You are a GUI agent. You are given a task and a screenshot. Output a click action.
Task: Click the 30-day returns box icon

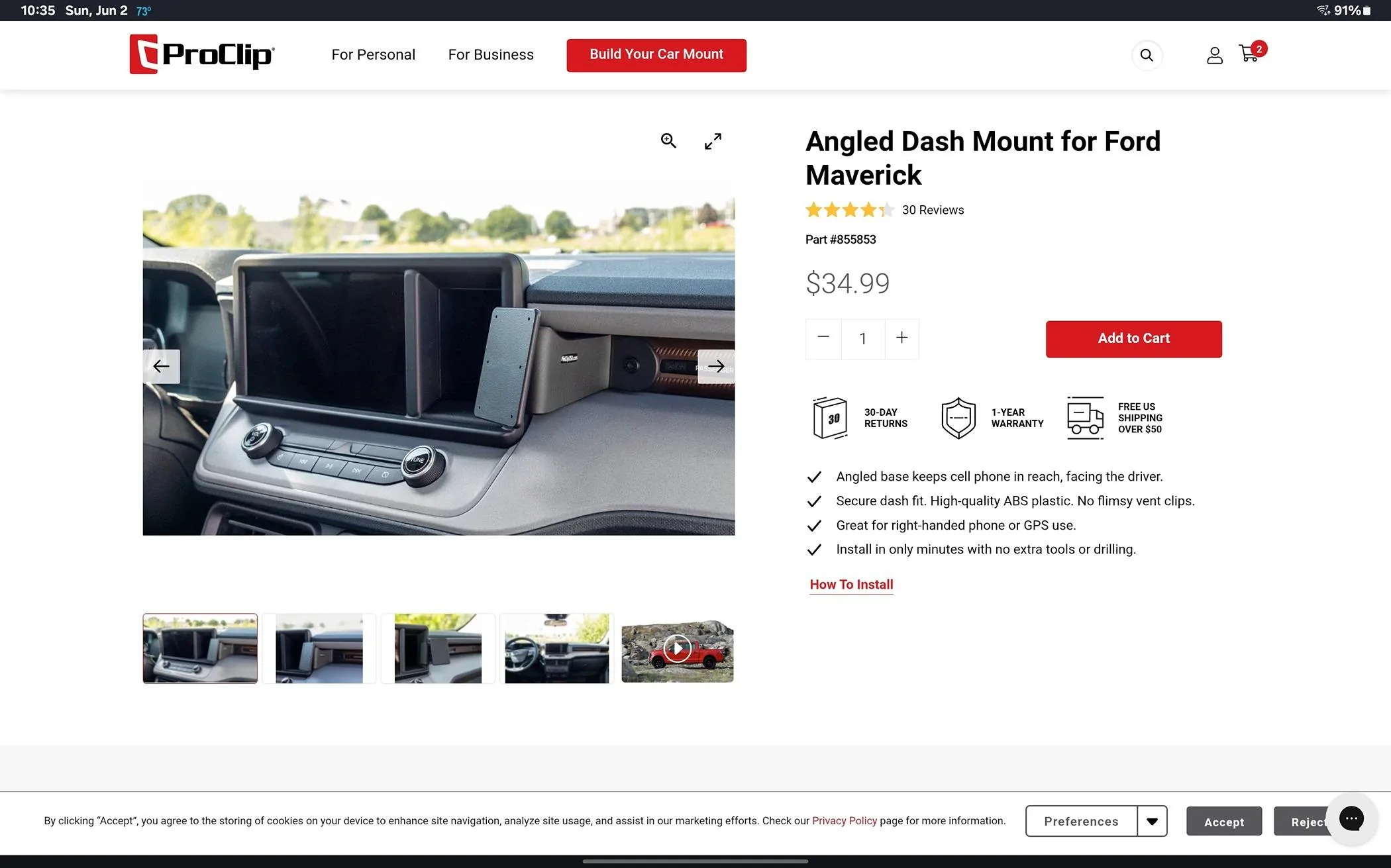830,418
